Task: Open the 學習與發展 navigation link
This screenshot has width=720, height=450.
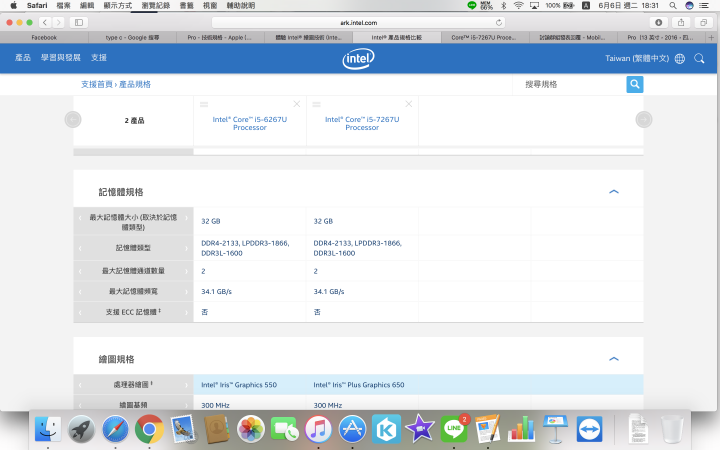Action: (61, 57)
